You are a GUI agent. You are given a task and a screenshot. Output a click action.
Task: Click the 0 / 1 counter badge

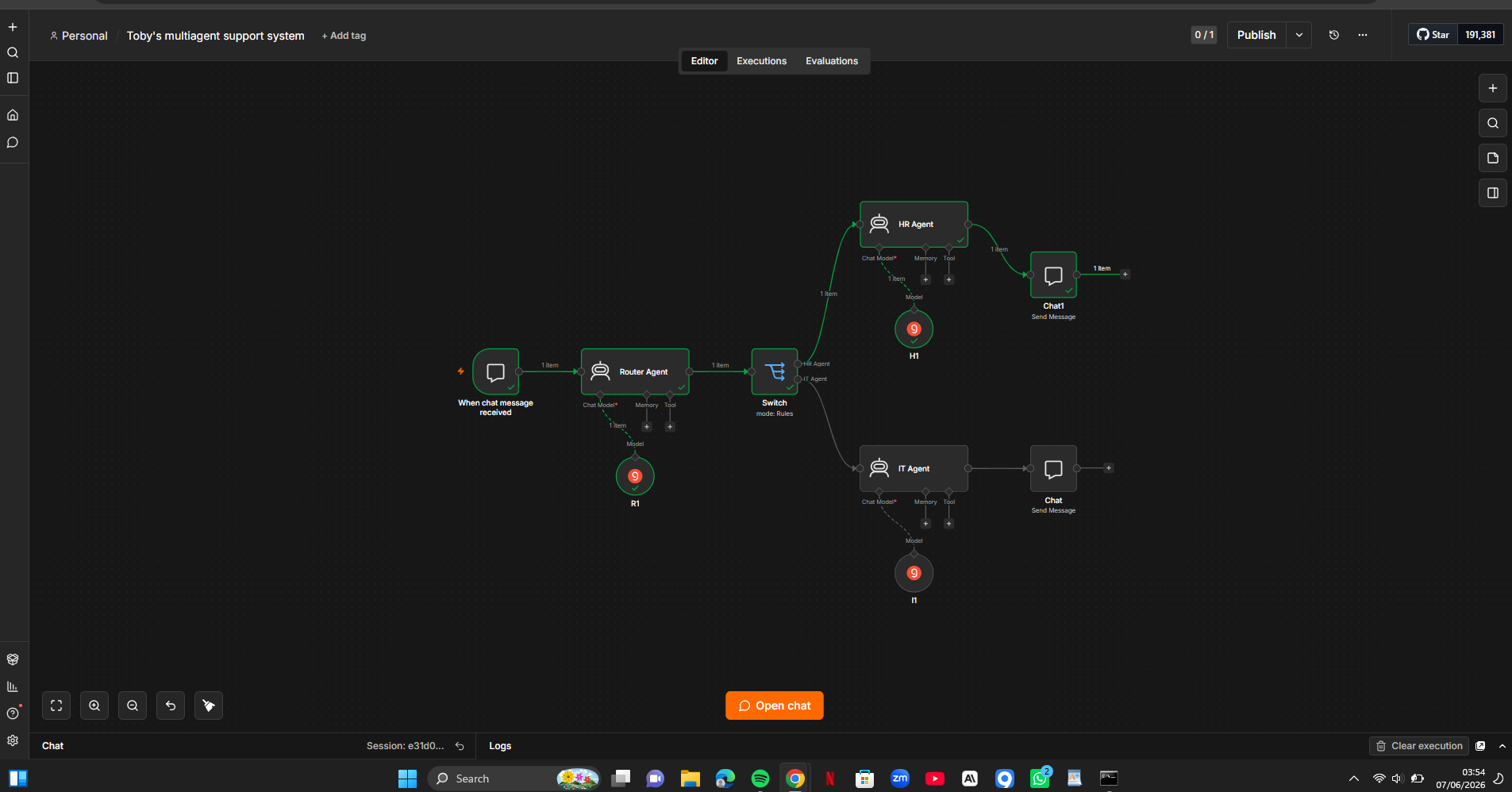[x=1204, y=35]
